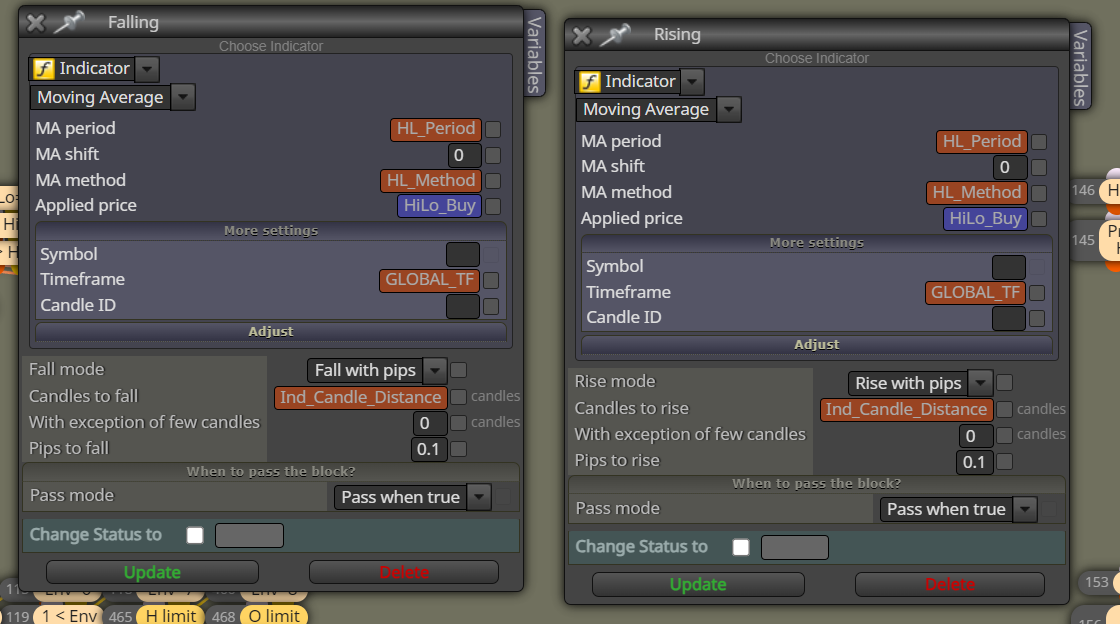Viewport: 1120px width, 624px height.
Task: Click Ind_Candle_Distance in Candles to fall
Action: 361,398
